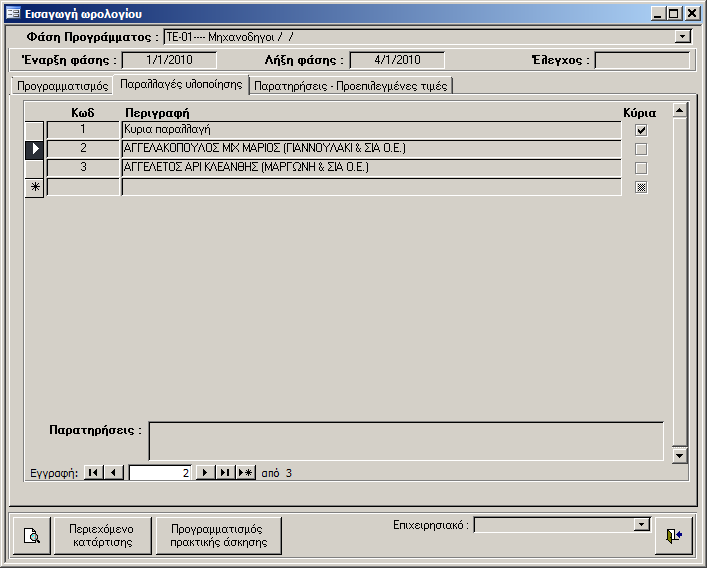Image resolution: width=707 pixels, height=568 pixels.
Task: Go to last record navigation button
Action: [225, 473]
